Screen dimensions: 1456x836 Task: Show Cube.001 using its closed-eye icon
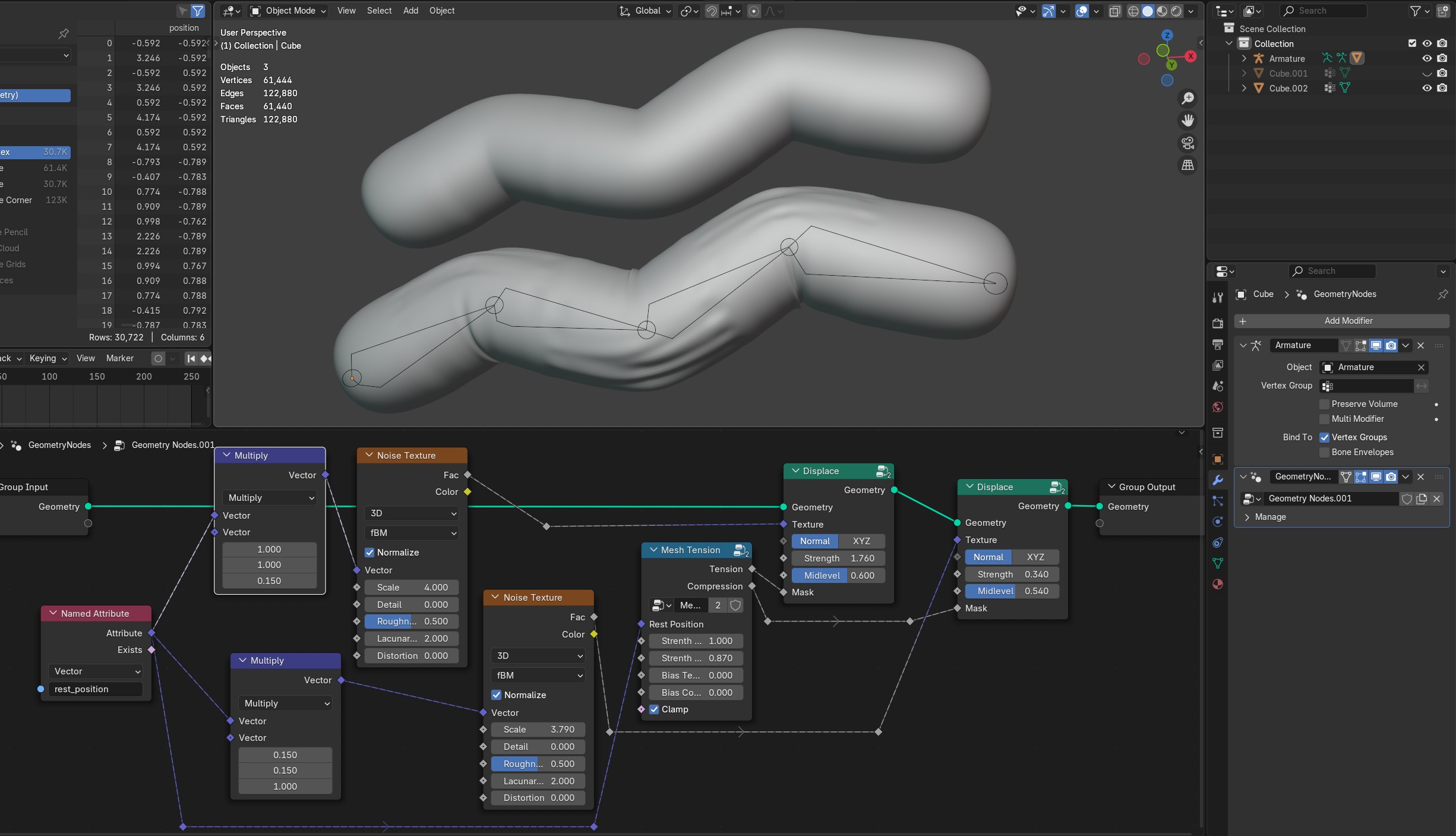[1427, 73]
